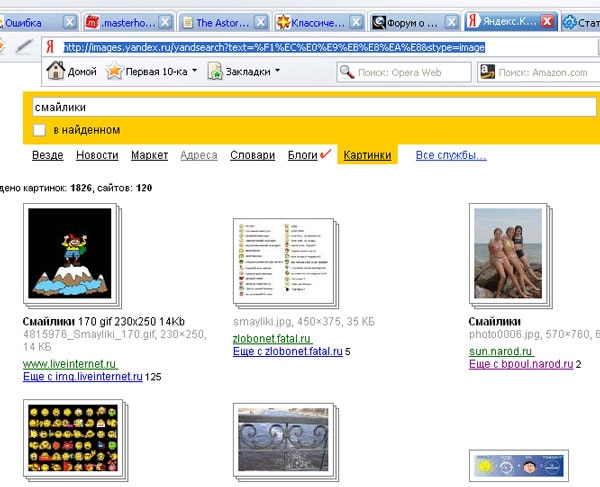This screenshot has width=600, height=487.
Task: Close the active Яндекс.К… tab
Action: pos(548,21)
